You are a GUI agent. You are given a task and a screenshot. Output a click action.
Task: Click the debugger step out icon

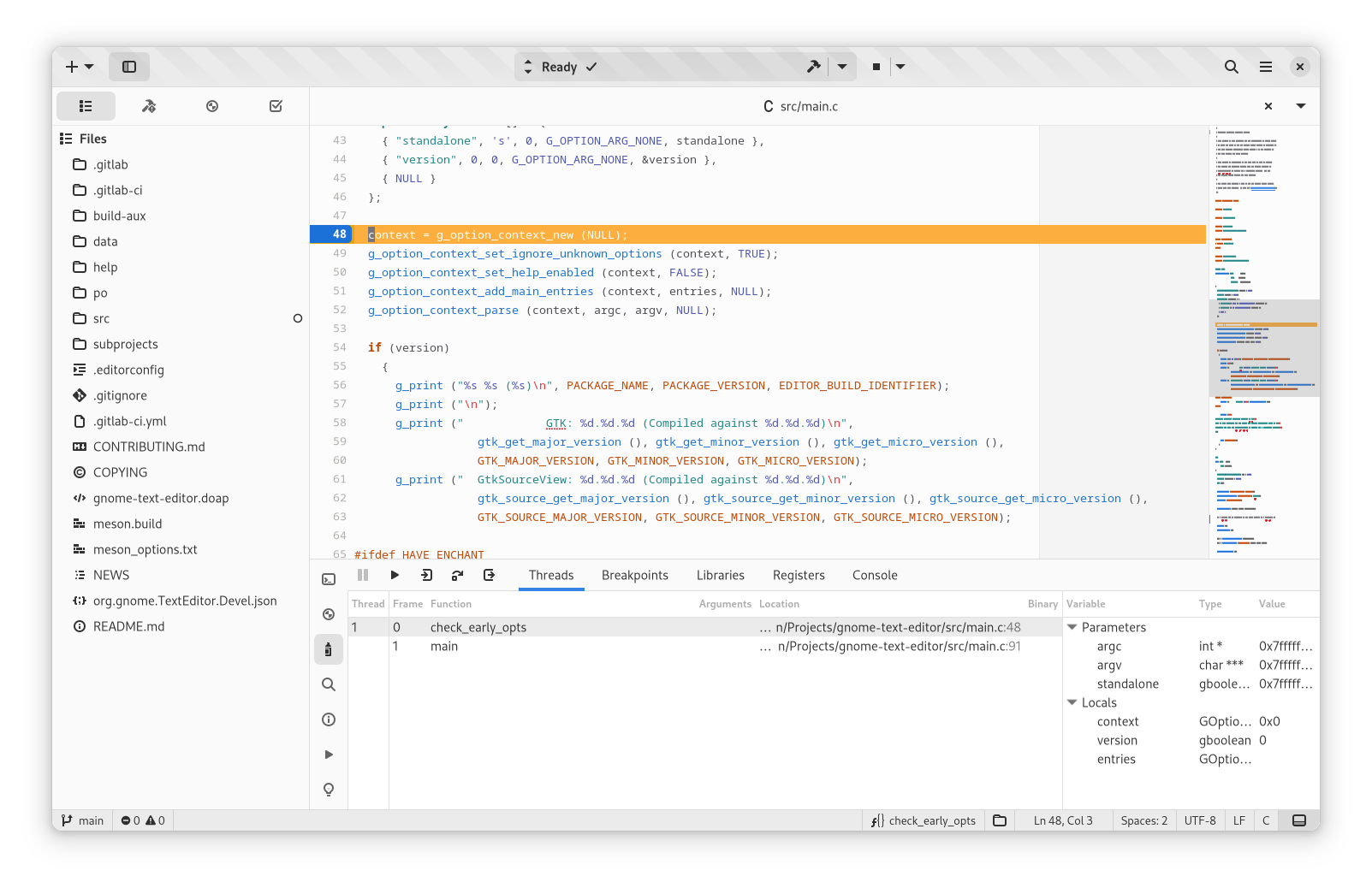(489, 575)
